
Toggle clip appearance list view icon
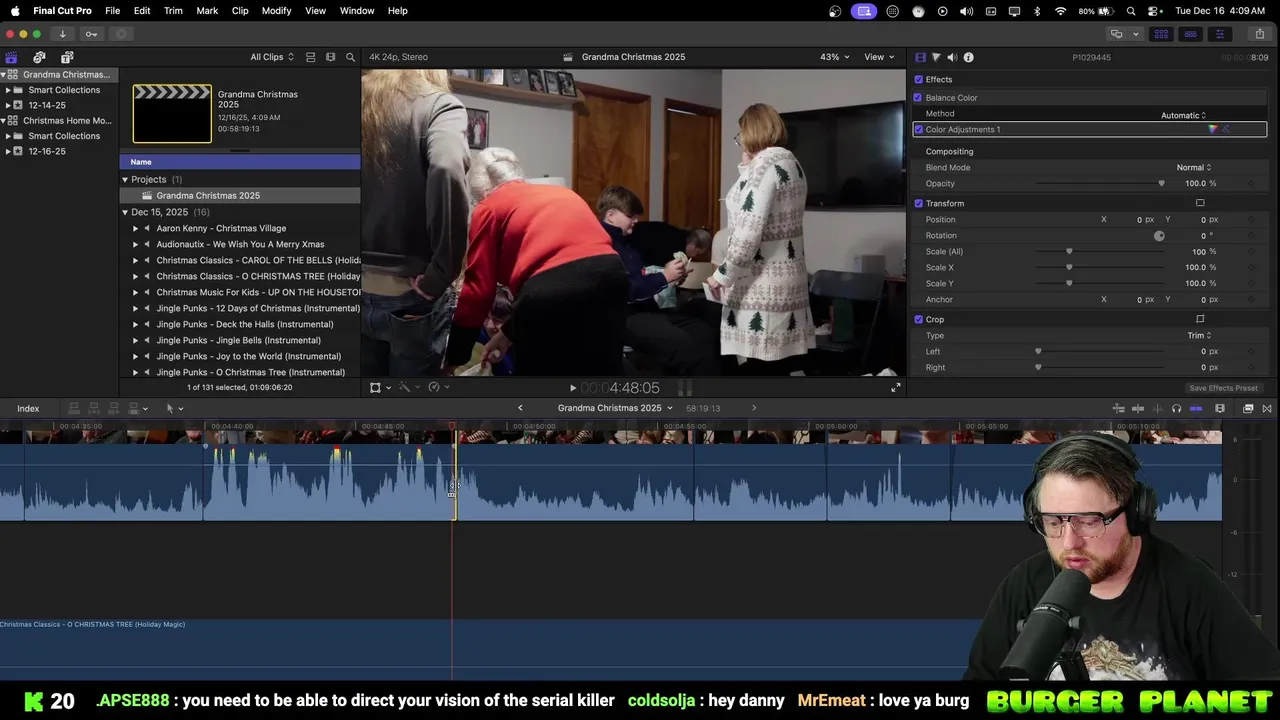pyautogui.click(x=310, y=57)
